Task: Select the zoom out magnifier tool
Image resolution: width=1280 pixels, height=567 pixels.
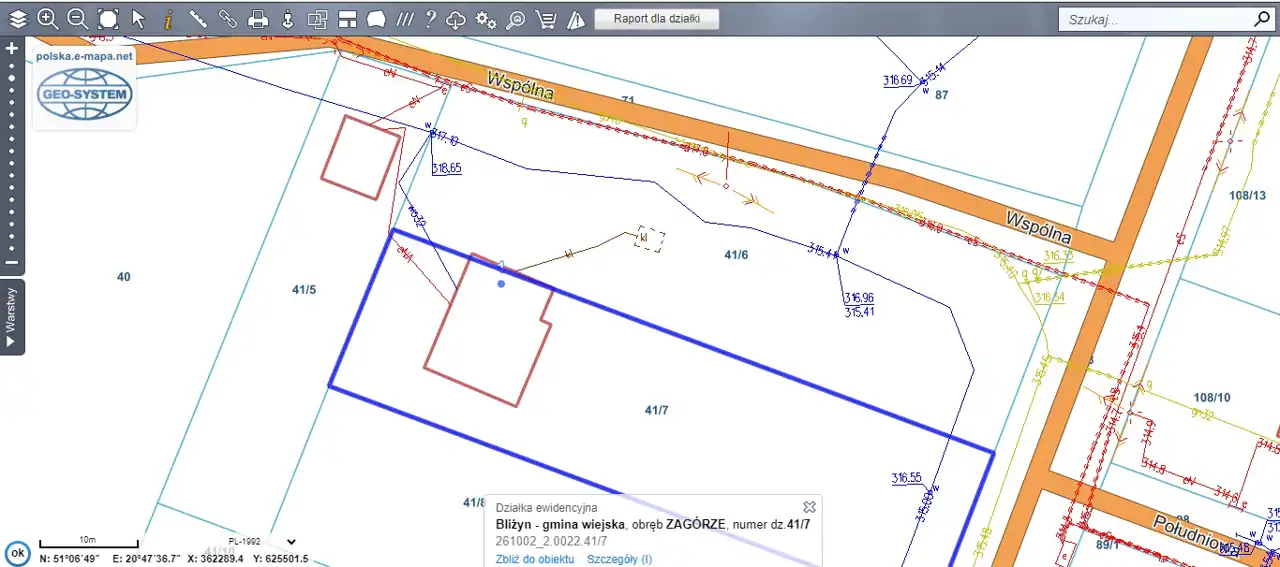Action: pos(77,19)
